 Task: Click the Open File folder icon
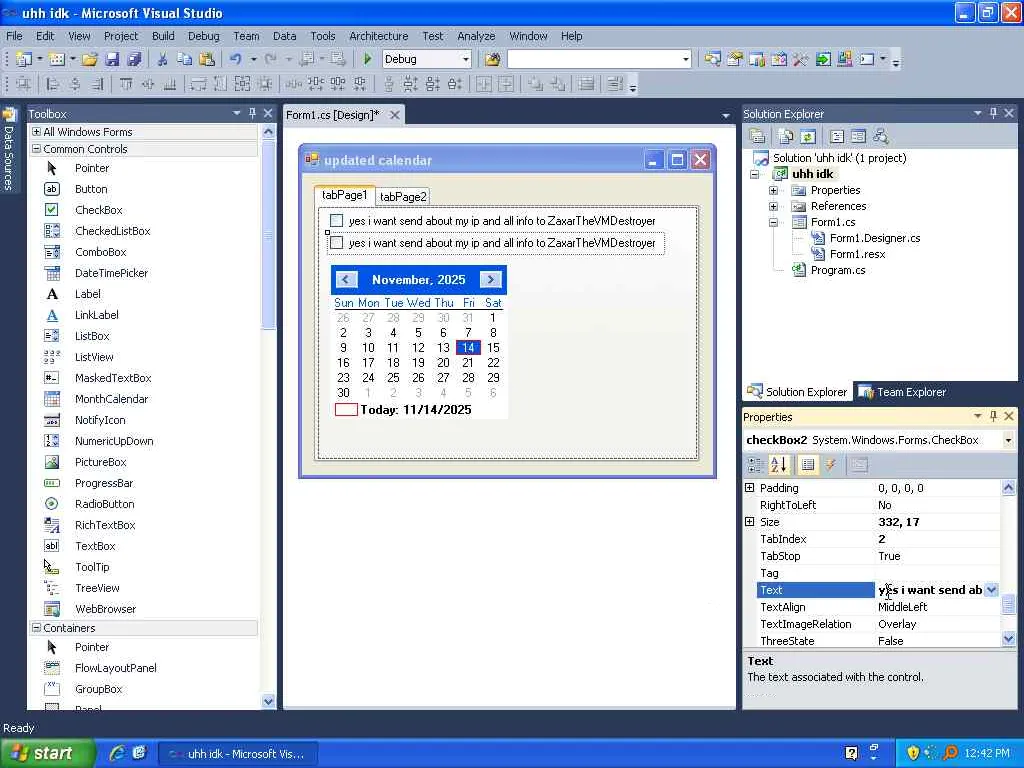90,59
